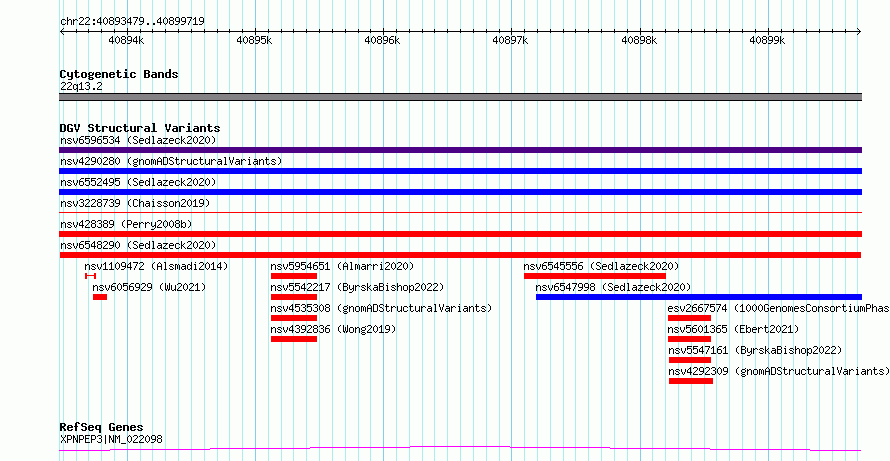Click the nsv5954651 (Almarri2020) label
890x461 pixels.
tap(342, 266)
